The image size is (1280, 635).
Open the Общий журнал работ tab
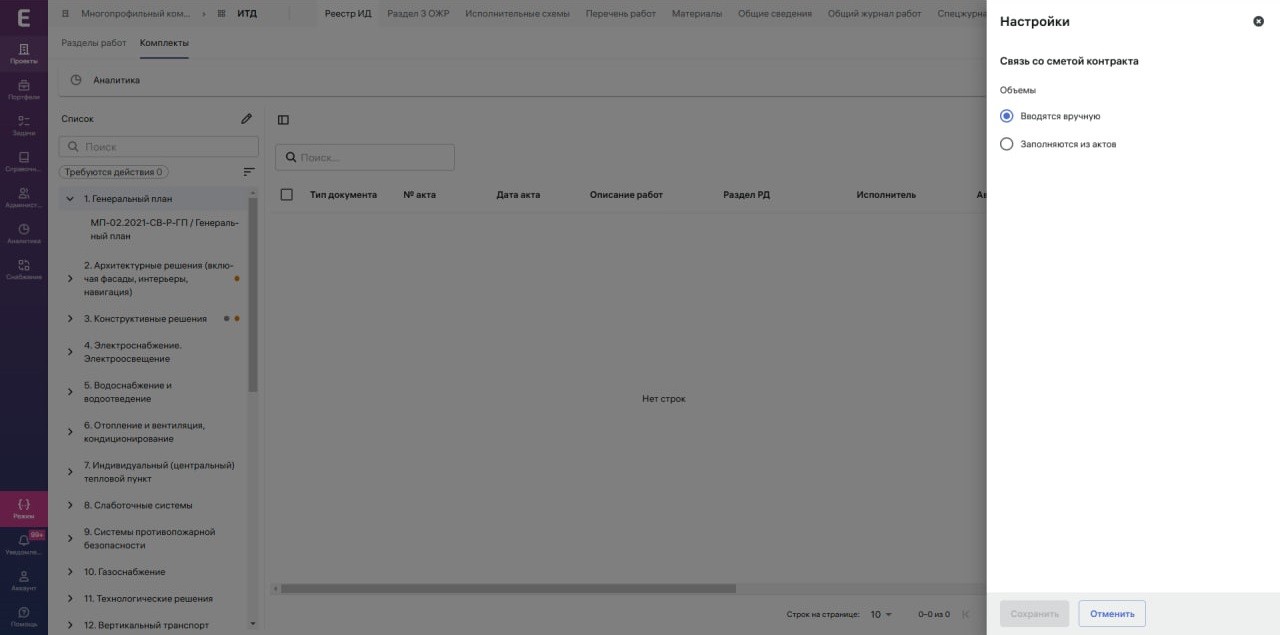[x=874, y=14]
